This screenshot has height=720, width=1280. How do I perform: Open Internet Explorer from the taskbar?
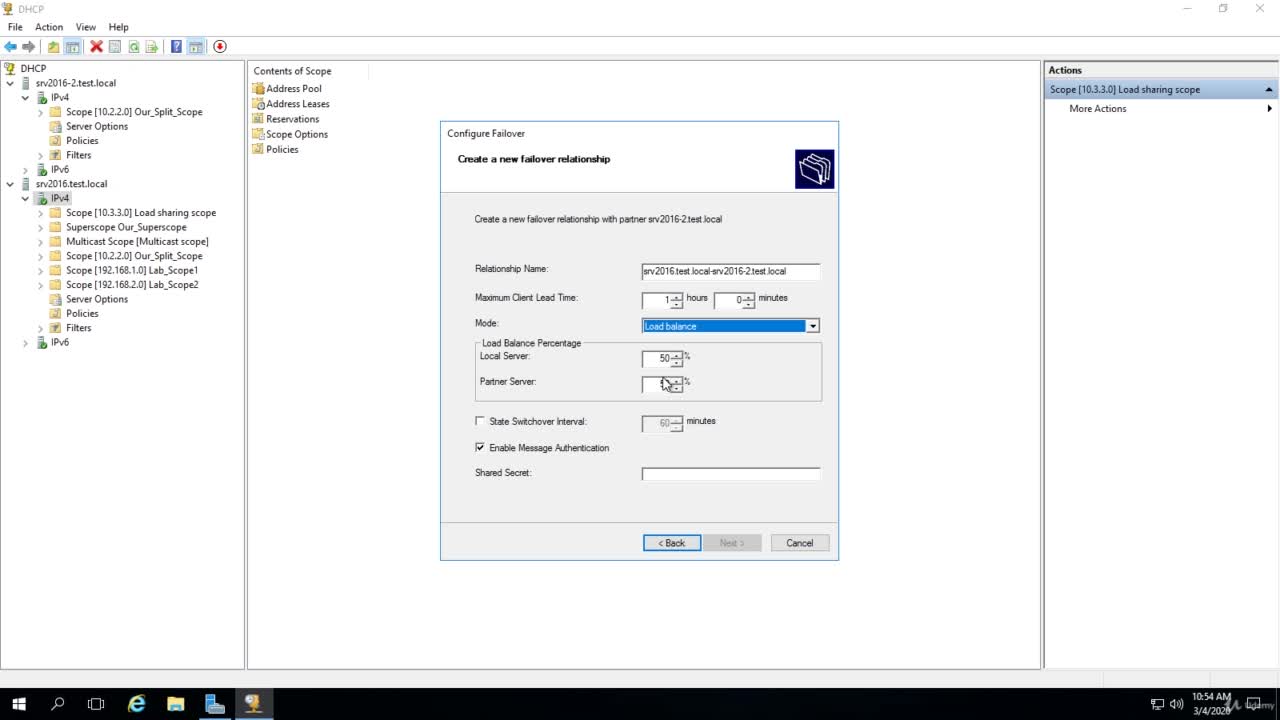click(x=137, y=704)
